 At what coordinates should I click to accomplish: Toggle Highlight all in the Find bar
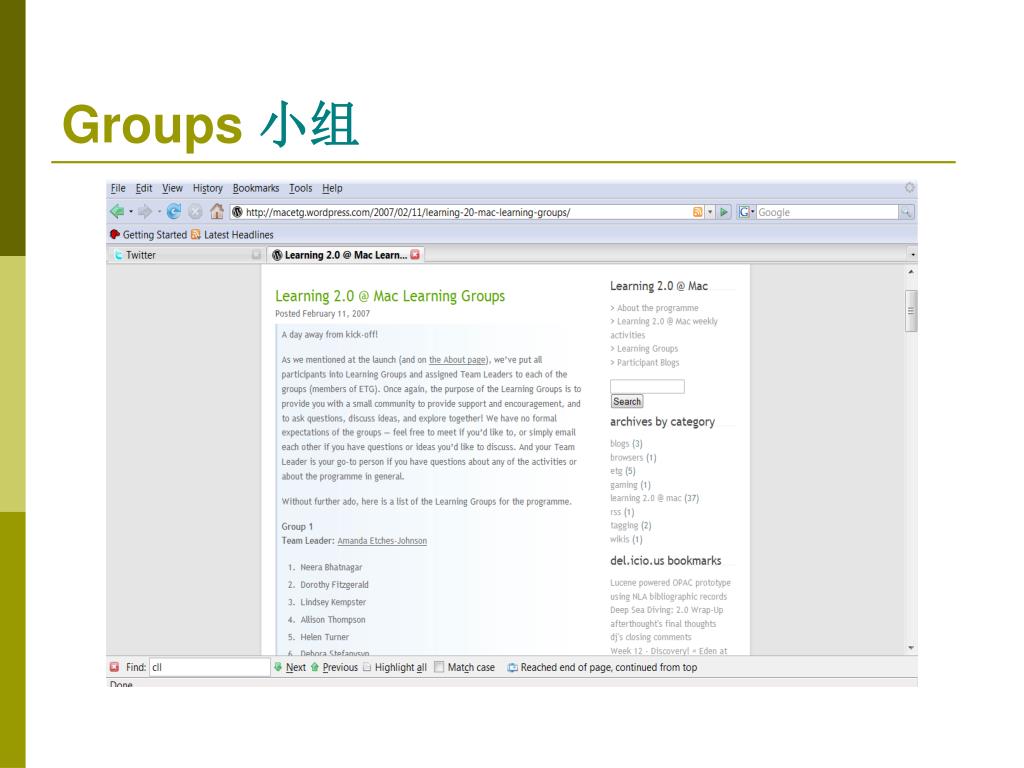pyautogui.click(x=395, y=667)
